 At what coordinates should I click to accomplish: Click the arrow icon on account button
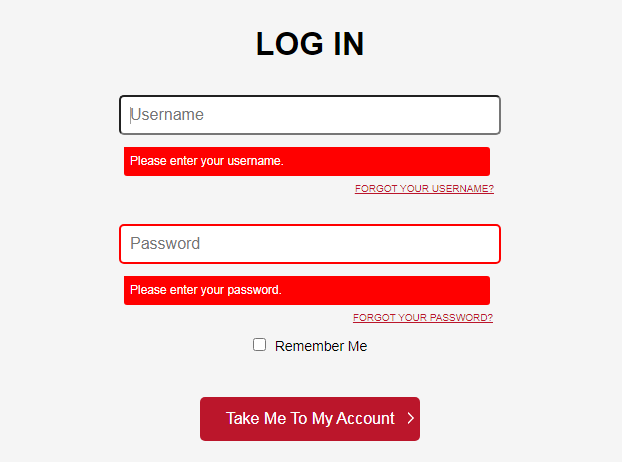411,419
